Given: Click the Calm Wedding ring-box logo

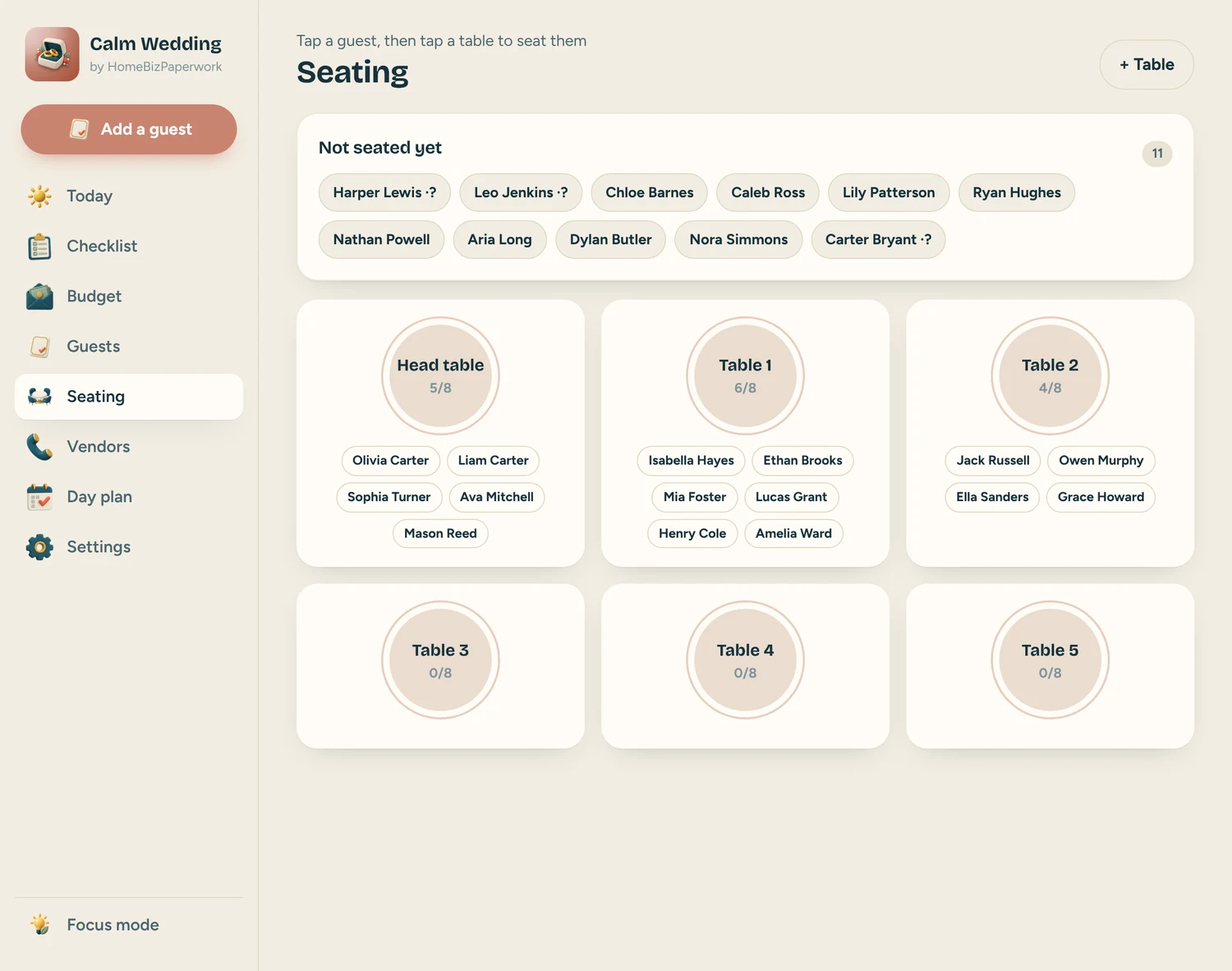Looking at the screenshot, I should point(52,54).
